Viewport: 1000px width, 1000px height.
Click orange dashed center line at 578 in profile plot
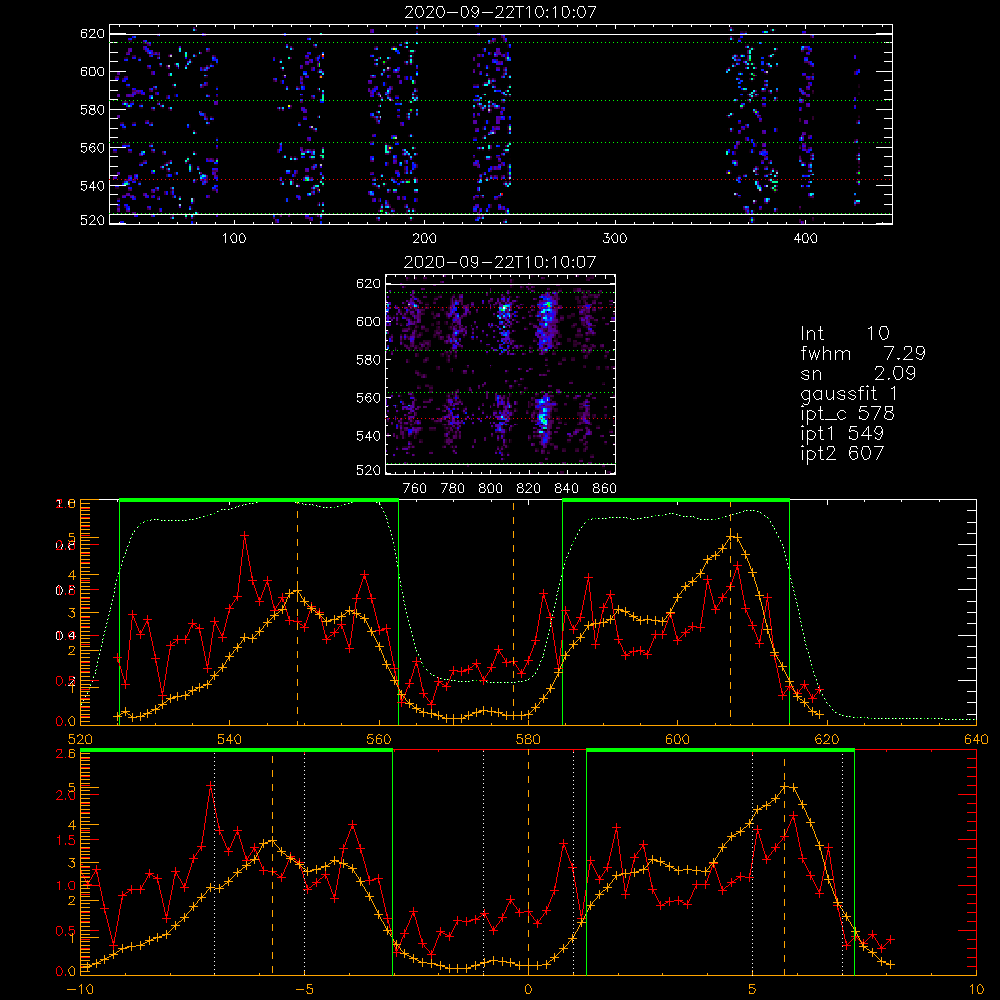513,612
